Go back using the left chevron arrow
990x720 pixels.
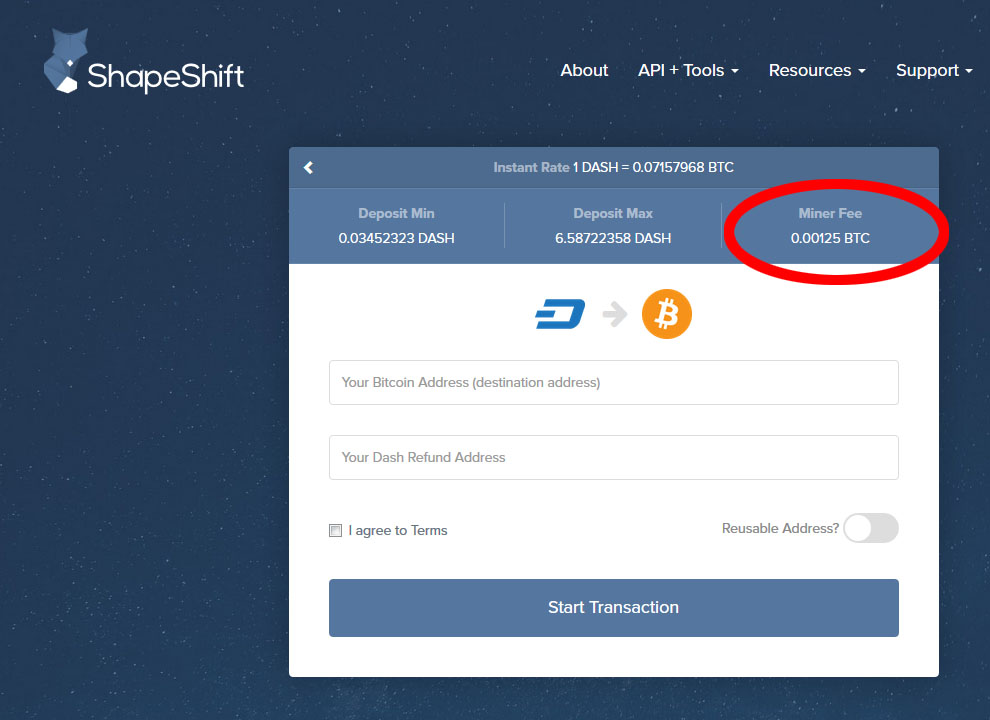308,167
